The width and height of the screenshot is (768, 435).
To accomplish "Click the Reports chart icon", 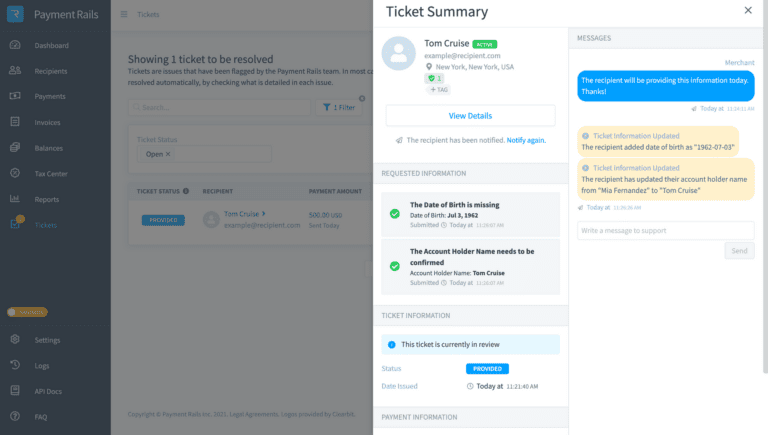I will coord(15,199).
